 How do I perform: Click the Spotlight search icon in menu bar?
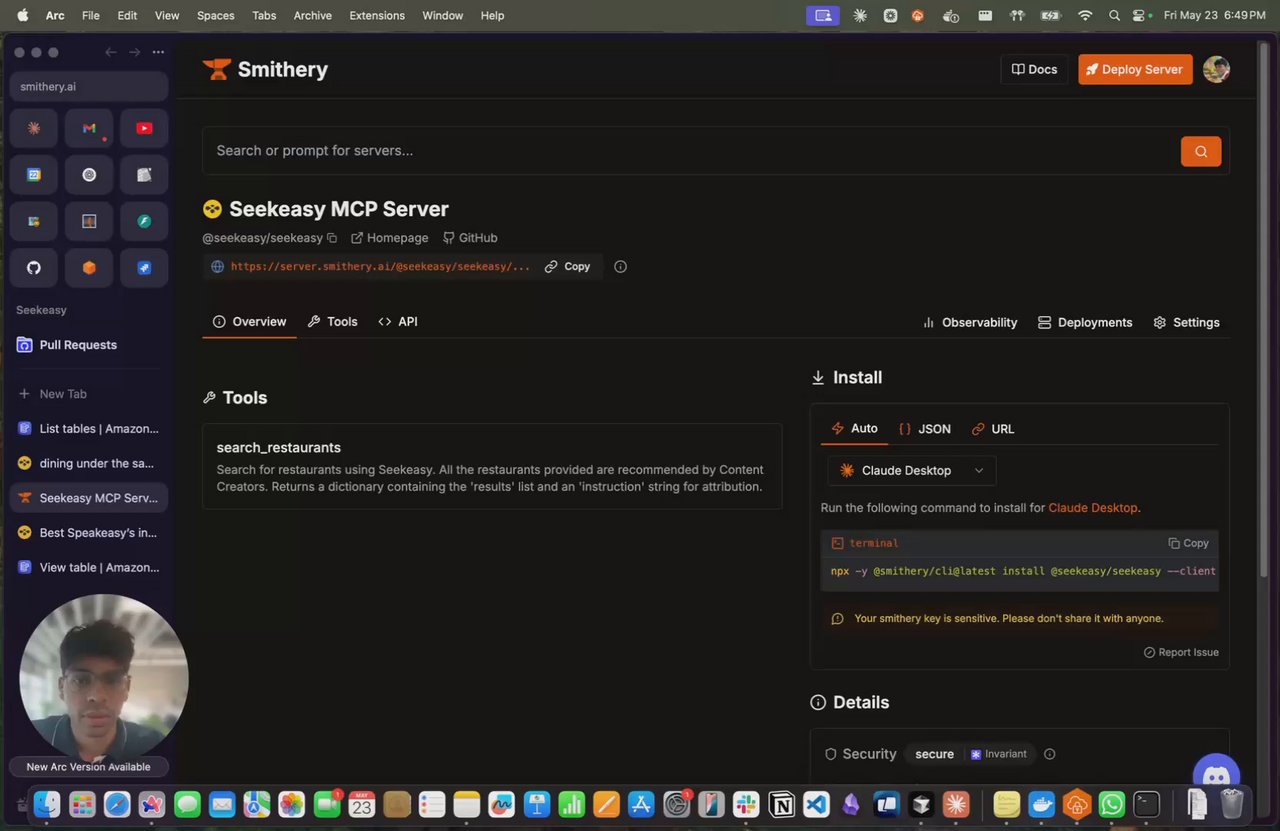pyautogui.click(x=1114, y=15)
